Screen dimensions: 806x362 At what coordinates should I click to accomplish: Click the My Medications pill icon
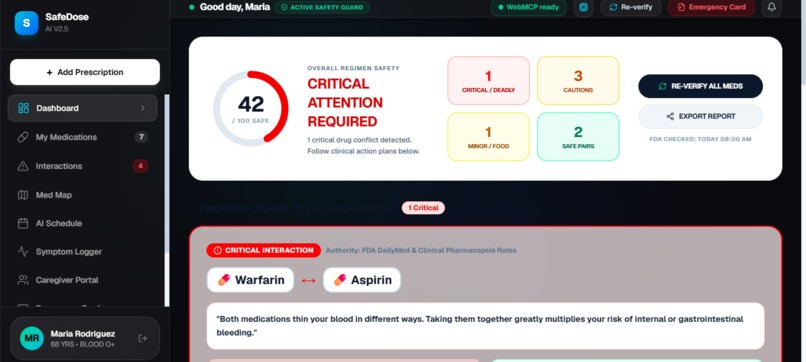point(23,137)
